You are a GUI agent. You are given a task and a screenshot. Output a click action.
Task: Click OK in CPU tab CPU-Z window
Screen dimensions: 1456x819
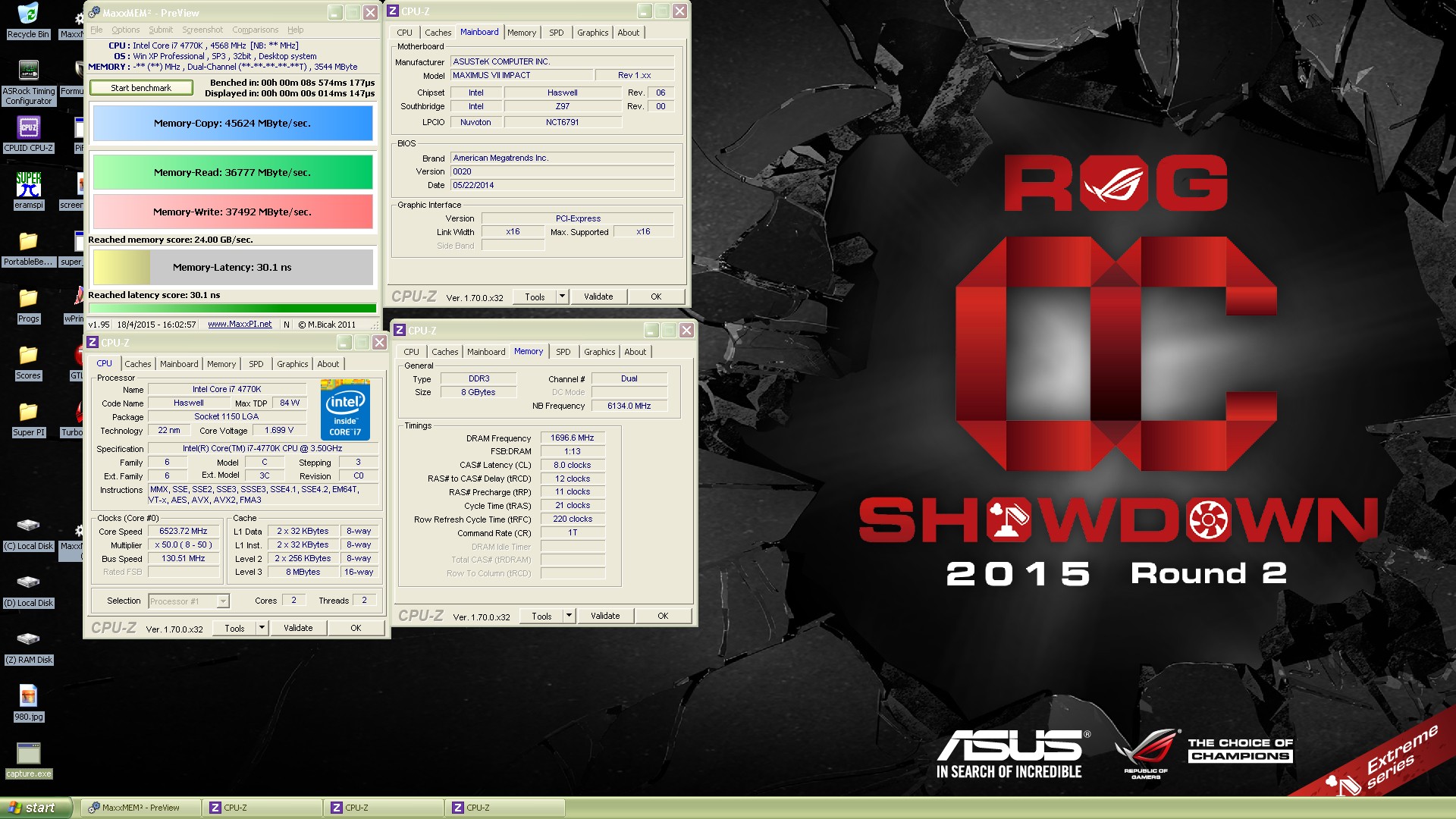(x=356, y=628)
